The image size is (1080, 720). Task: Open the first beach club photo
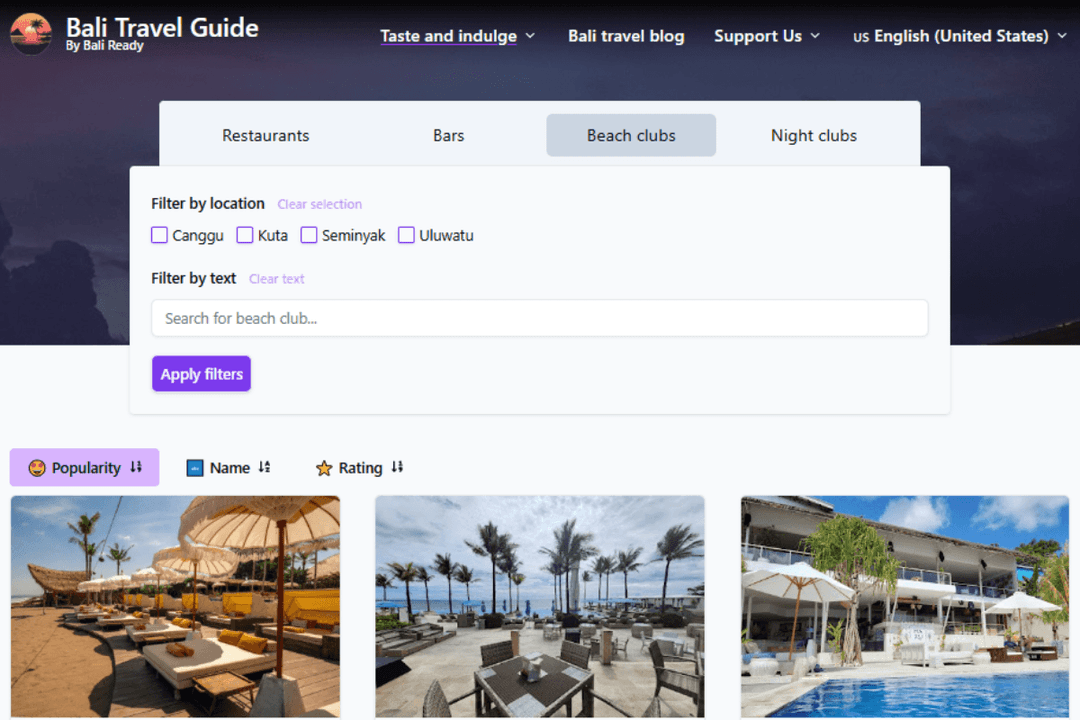tap(175, 605)
